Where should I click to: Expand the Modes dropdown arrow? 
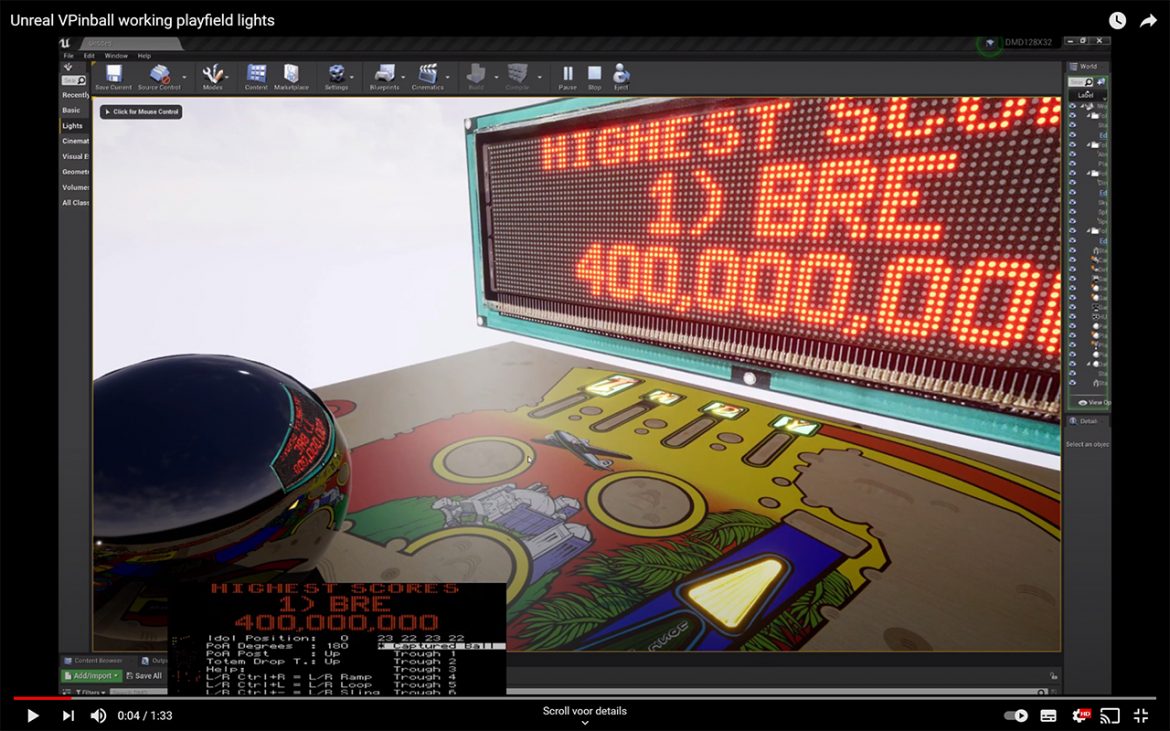click(x=228, y=76)
